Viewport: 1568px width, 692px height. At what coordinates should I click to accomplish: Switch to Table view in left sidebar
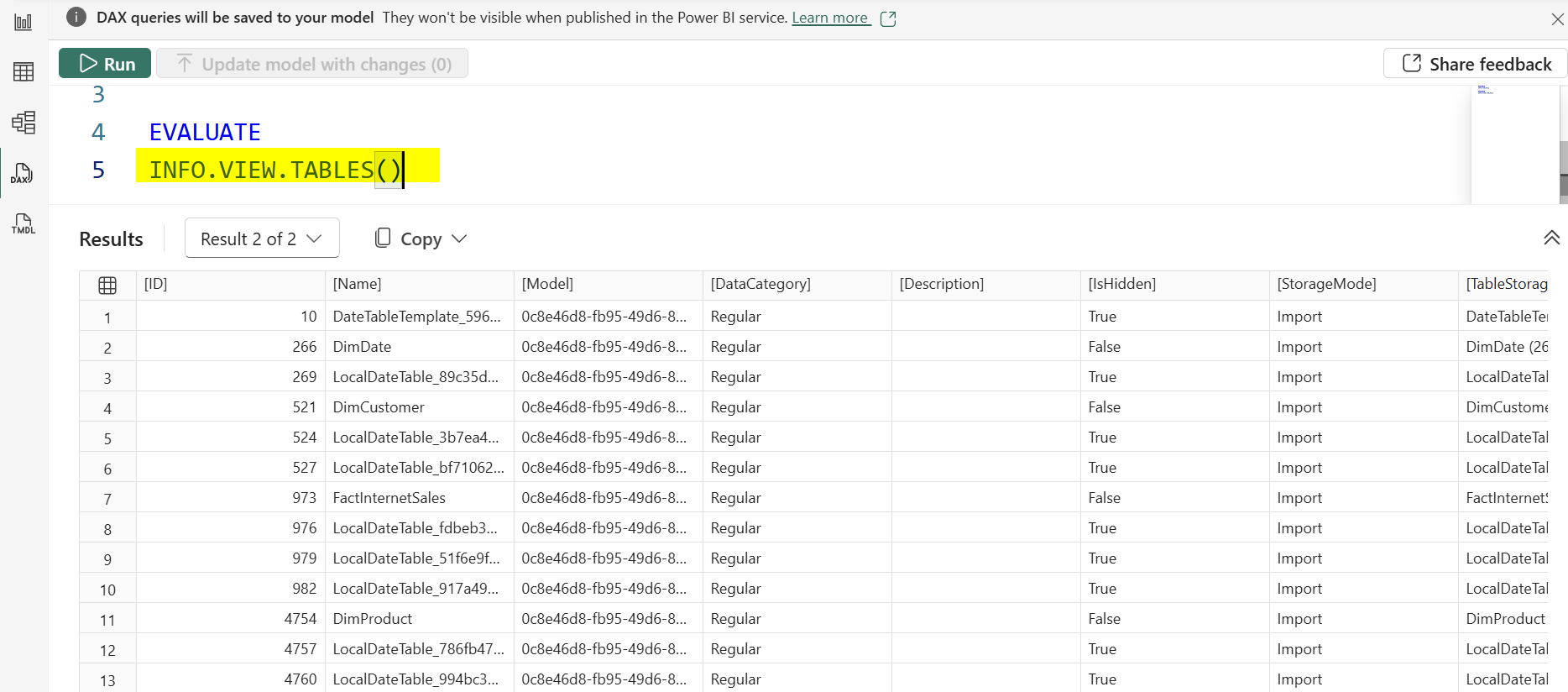(x=24, y=72)
